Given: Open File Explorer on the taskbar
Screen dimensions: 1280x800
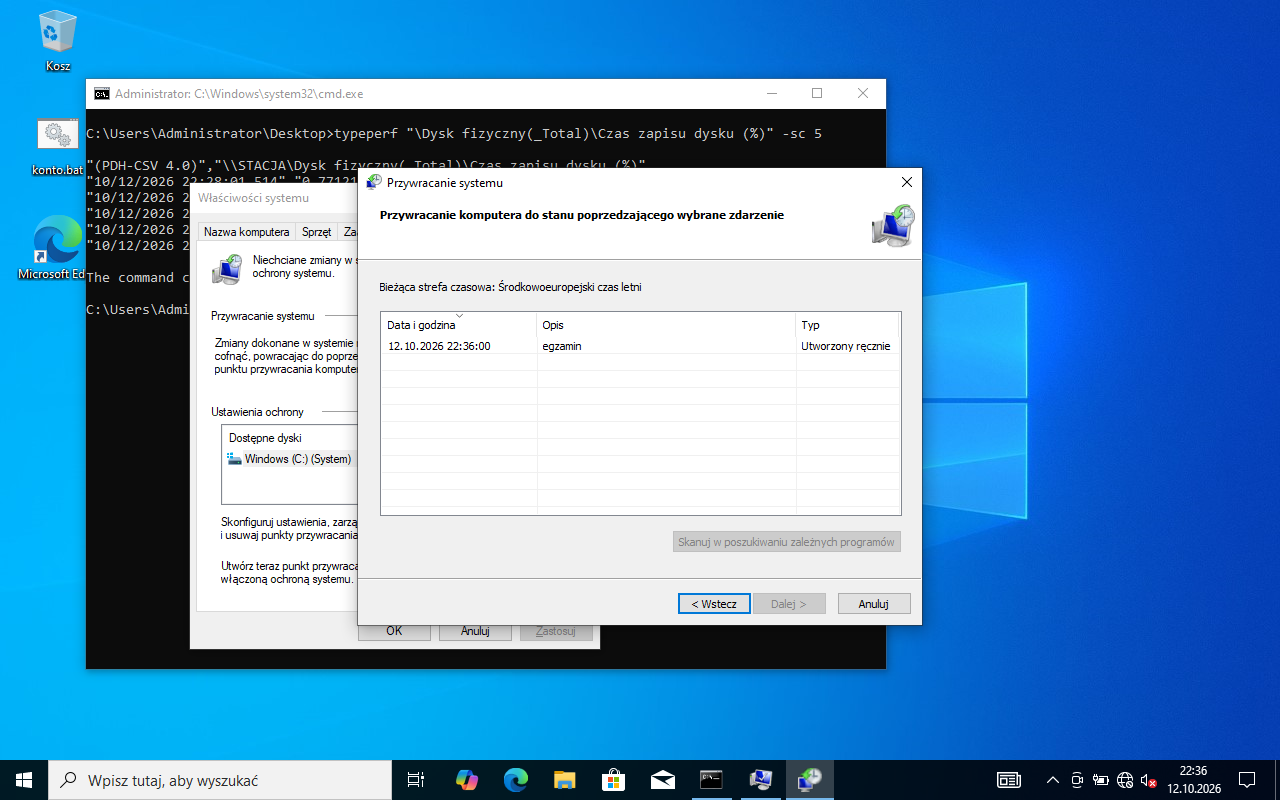Looking at the screenshot, I should (565, 780).
